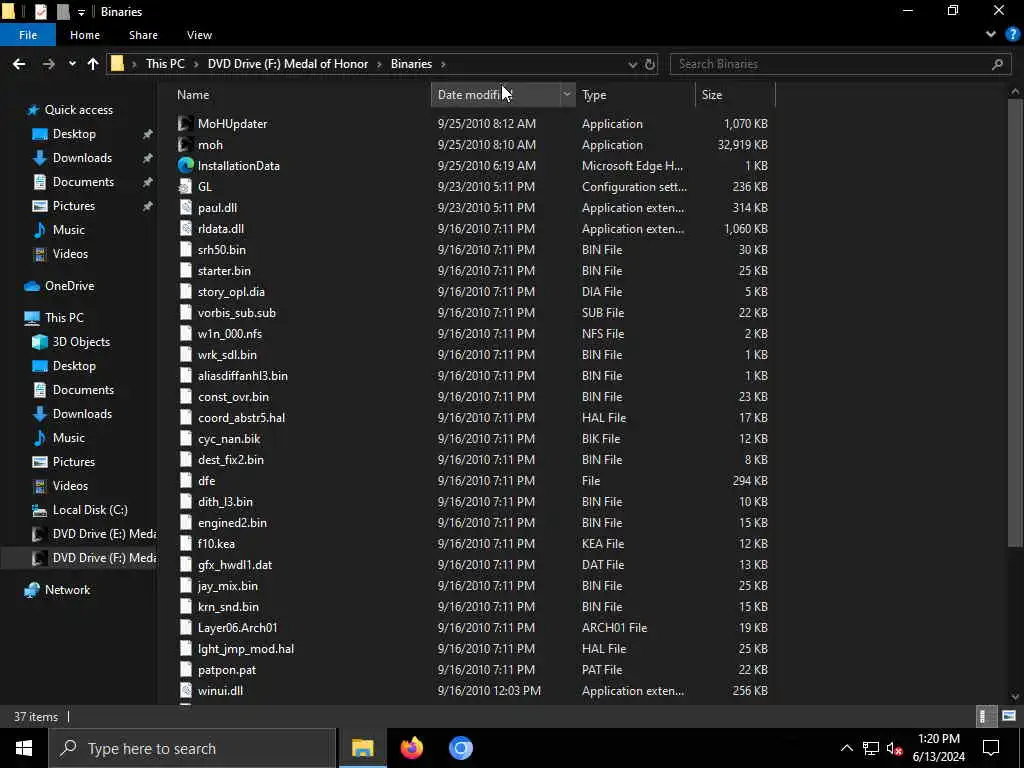The image size is (1024, 768).
Task: Navigate to DVD Drive (F:) breadcrumb
Action: coord(288,64)
